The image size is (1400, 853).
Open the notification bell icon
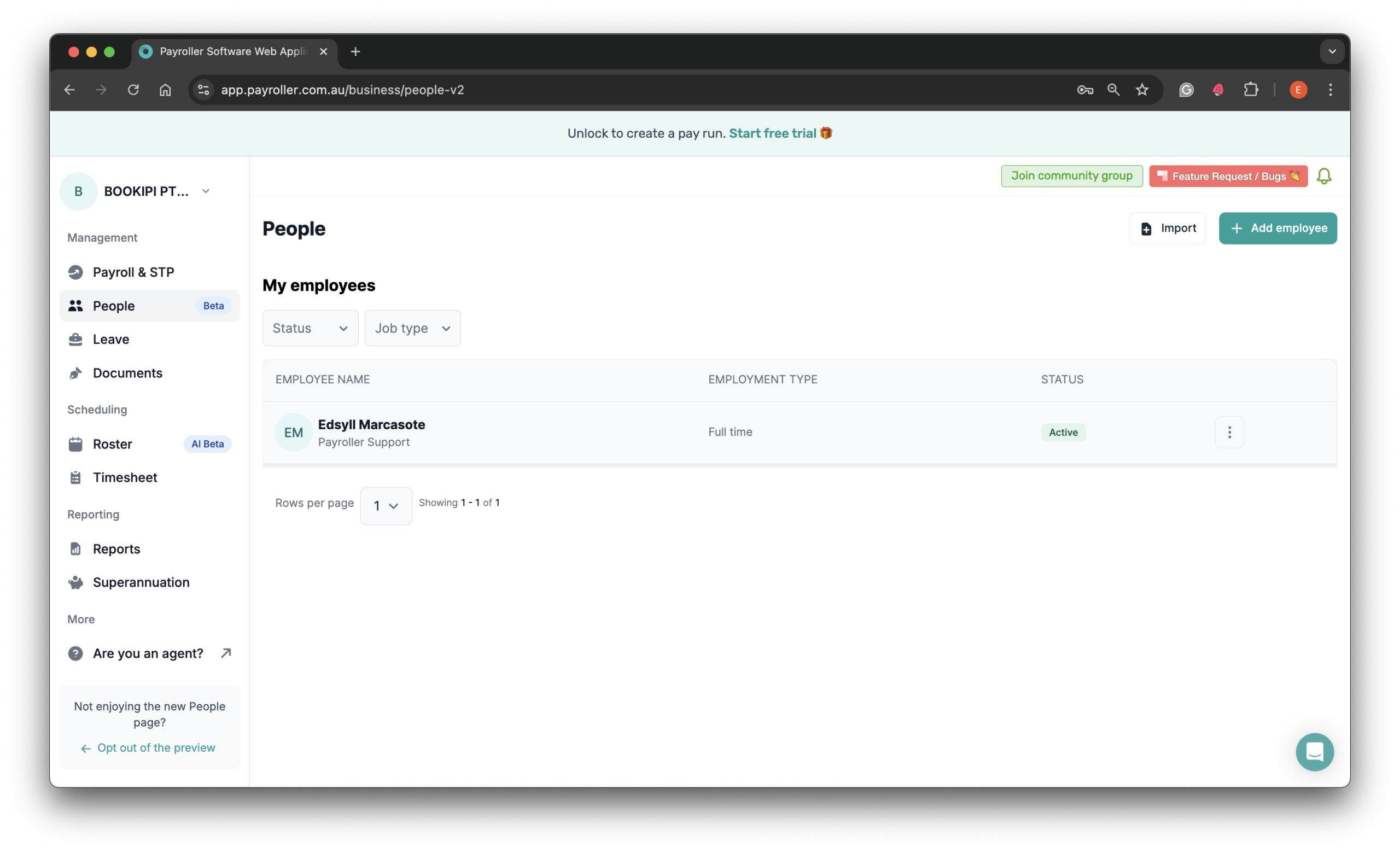pos(1324,176)
